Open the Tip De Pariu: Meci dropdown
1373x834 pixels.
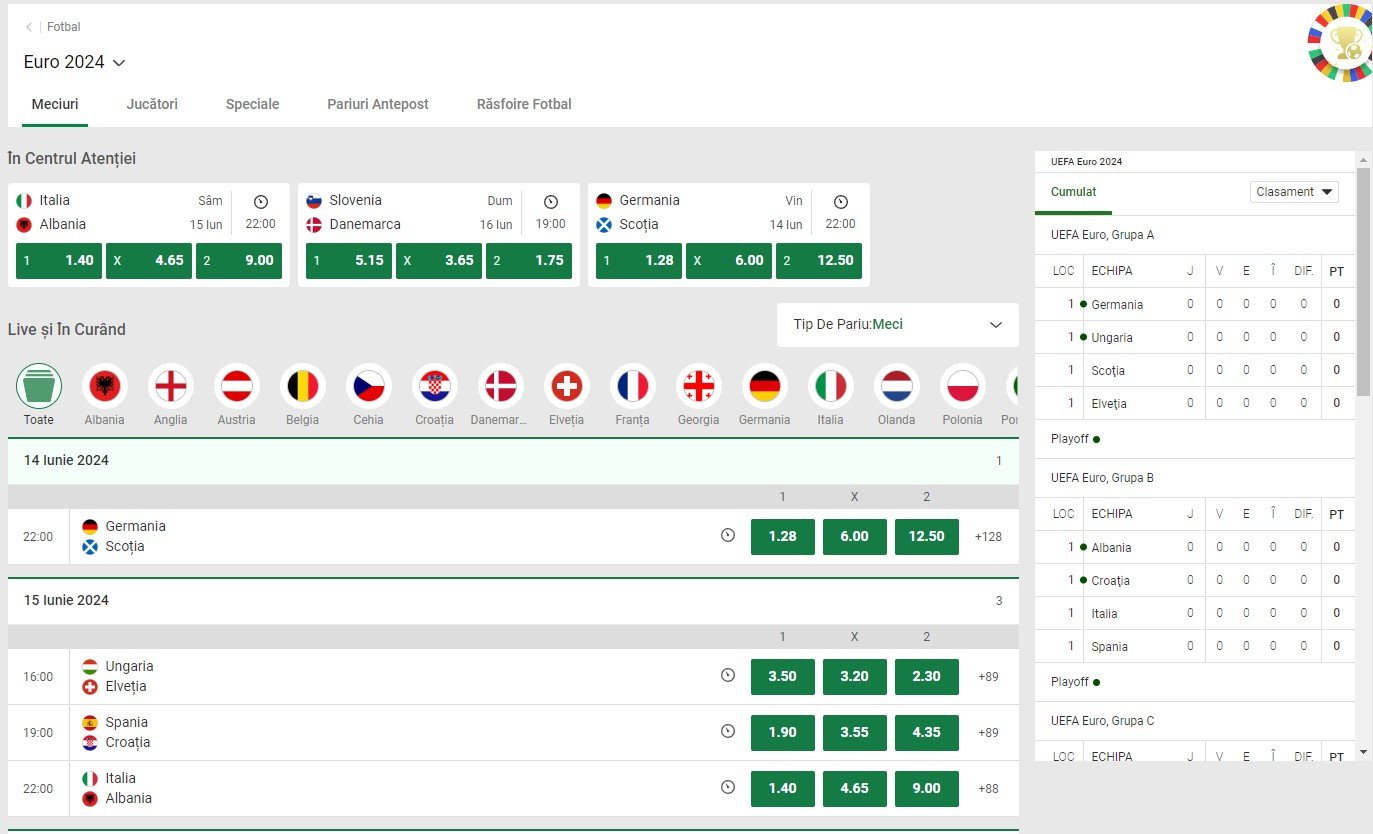[898, 325]
